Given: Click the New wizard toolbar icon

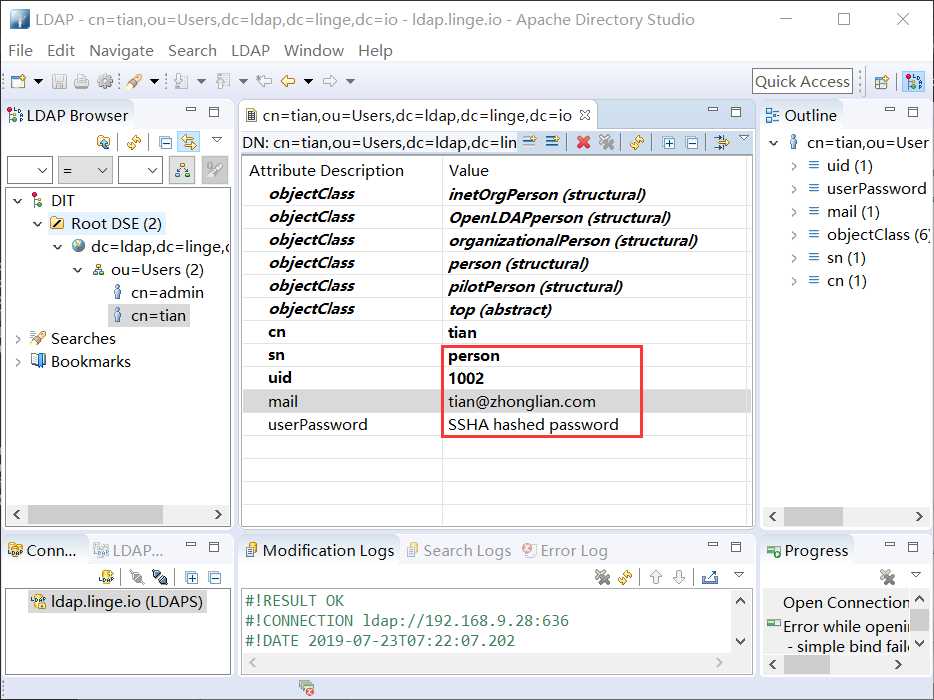Looking at the screenshot, I should 18,81.
